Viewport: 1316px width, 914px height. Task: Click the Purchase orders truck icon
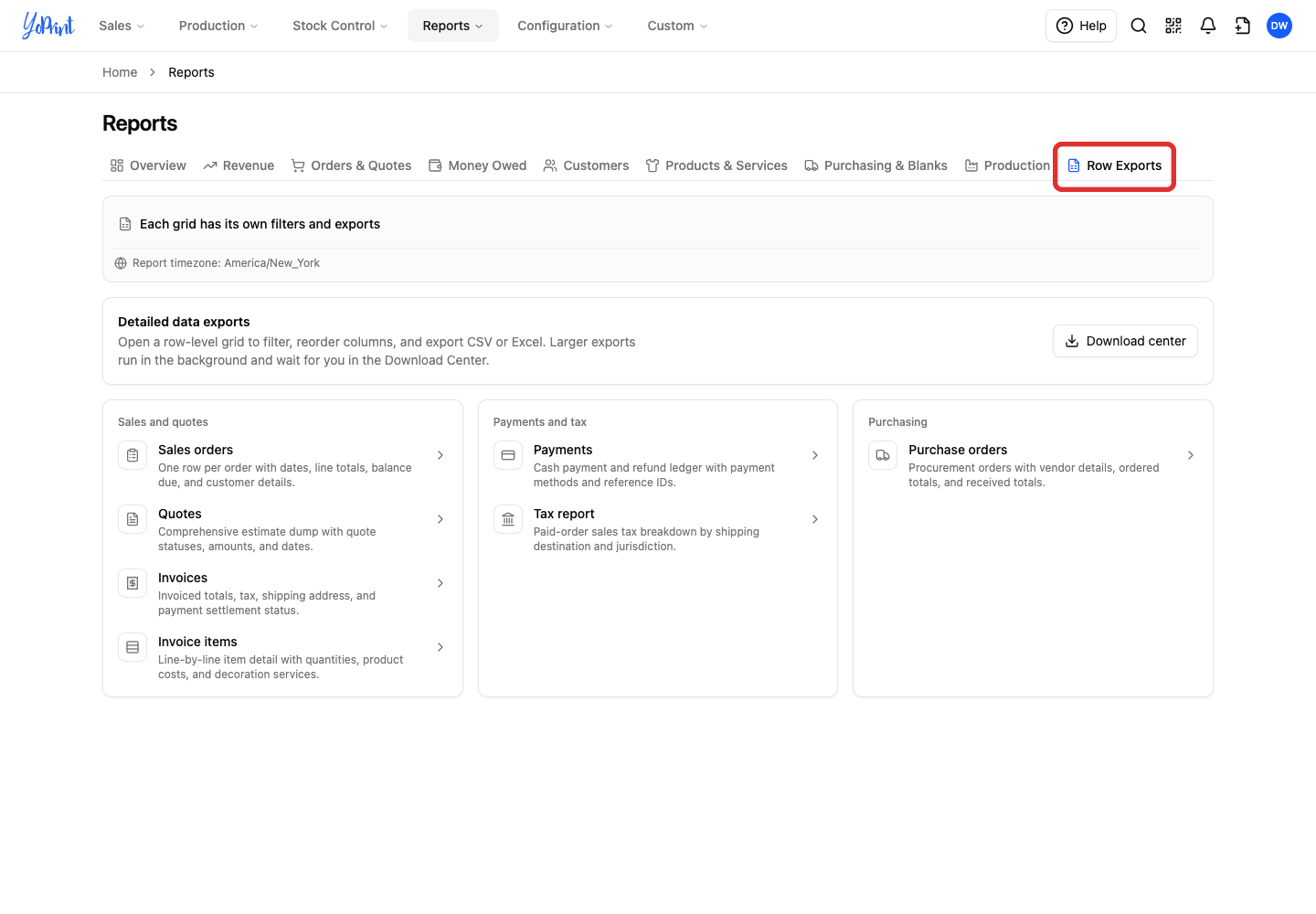tap(883, 455)
